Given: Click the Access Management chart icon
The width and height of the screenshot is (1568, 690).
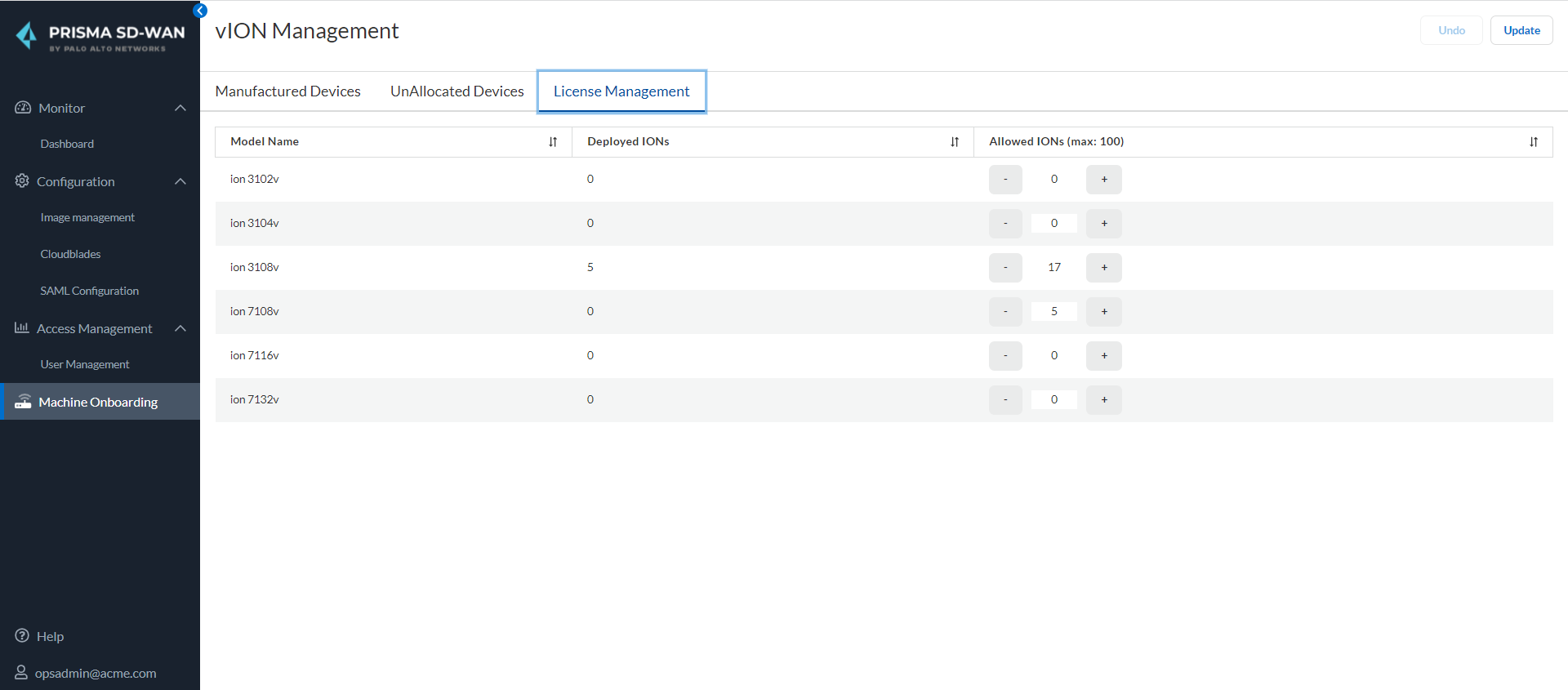Looking at the screenshot, I should (x=22, y=327).
